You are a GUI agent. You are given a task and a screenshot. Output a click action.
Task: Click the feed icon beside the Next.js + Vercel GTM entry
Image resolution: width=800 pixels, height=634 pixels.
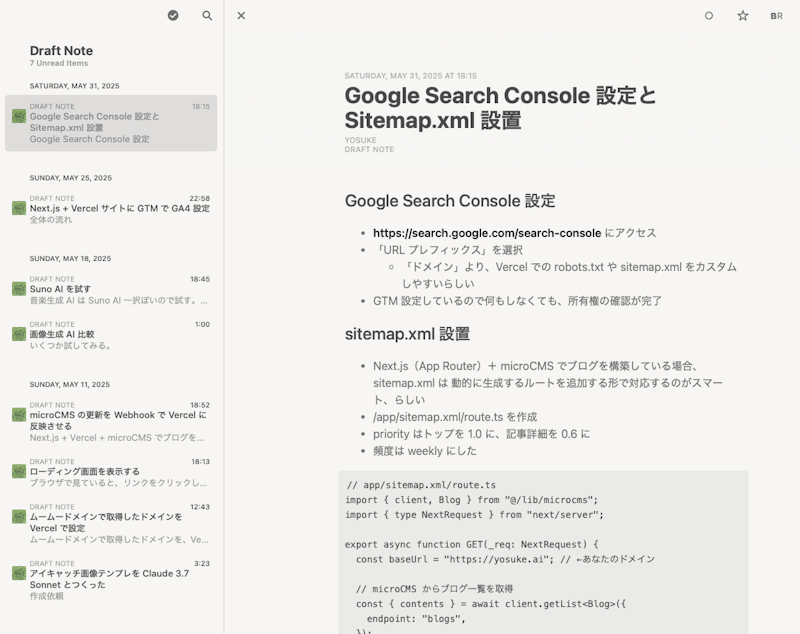click(19, 208)
